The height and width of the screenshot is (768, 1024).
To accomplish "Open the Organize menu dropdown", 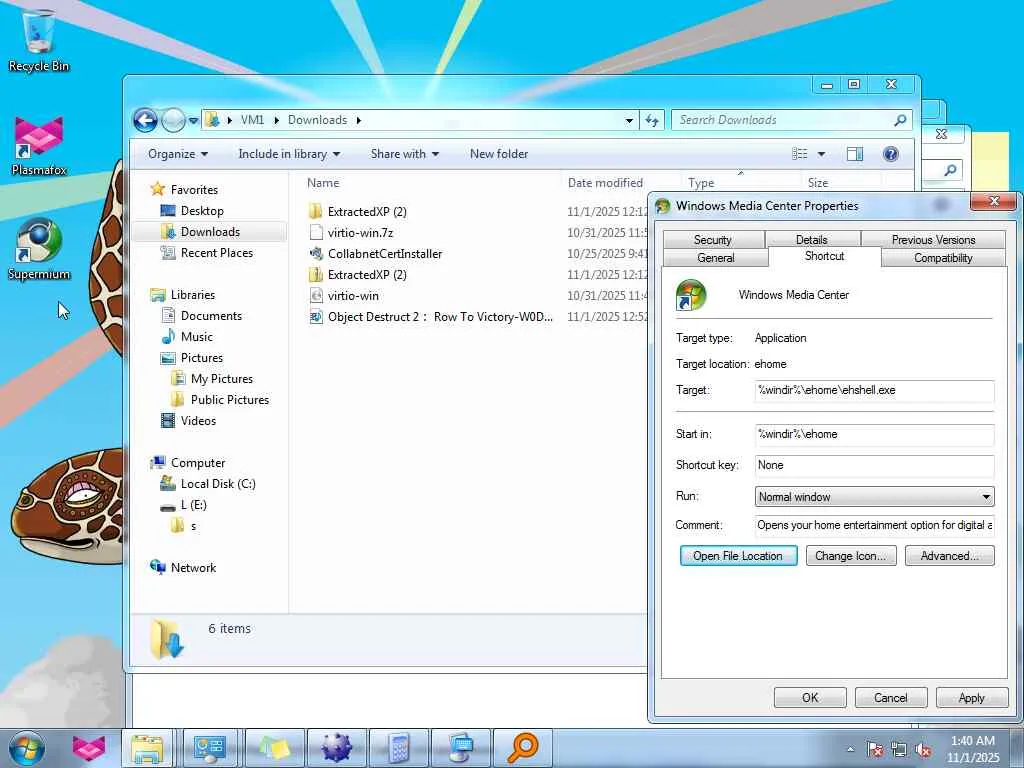I will pos(178,153).
